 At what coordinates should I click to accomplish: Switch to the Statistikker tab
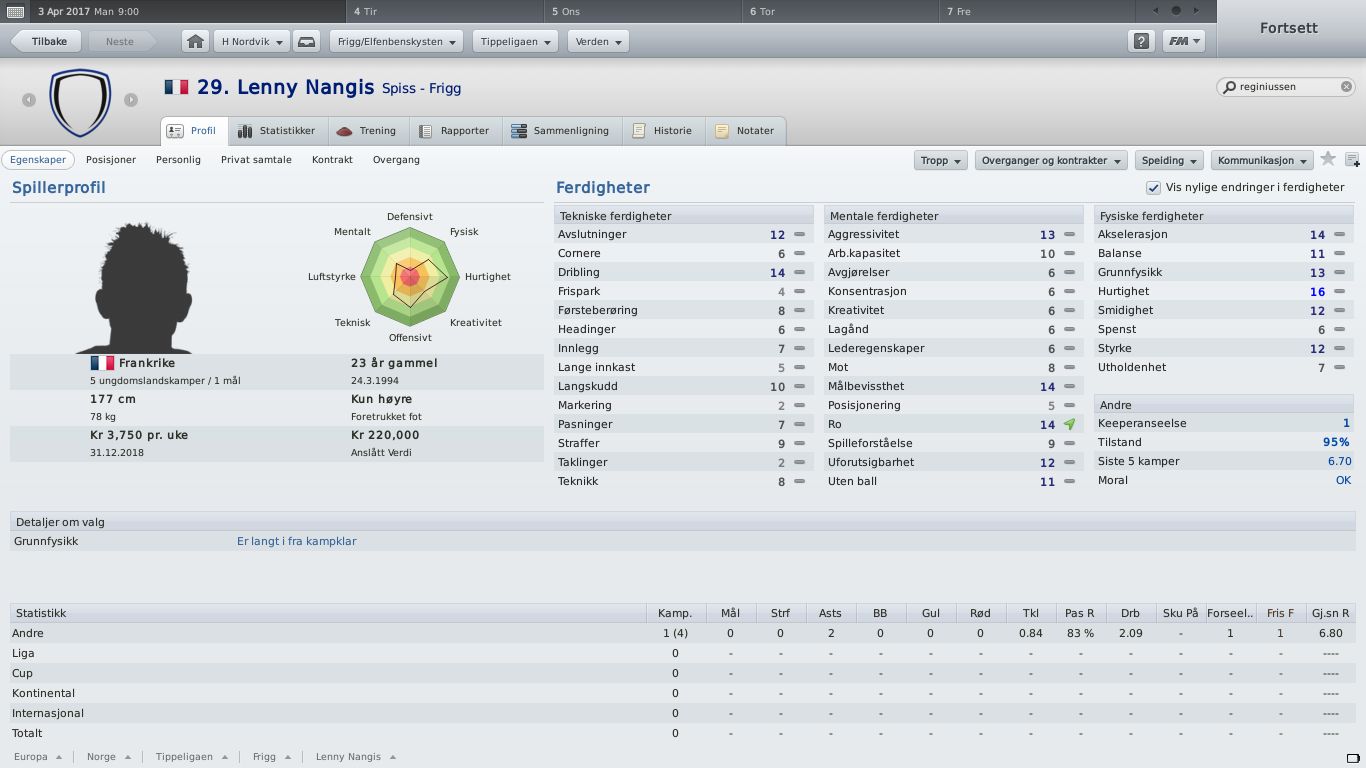(277, 131)
